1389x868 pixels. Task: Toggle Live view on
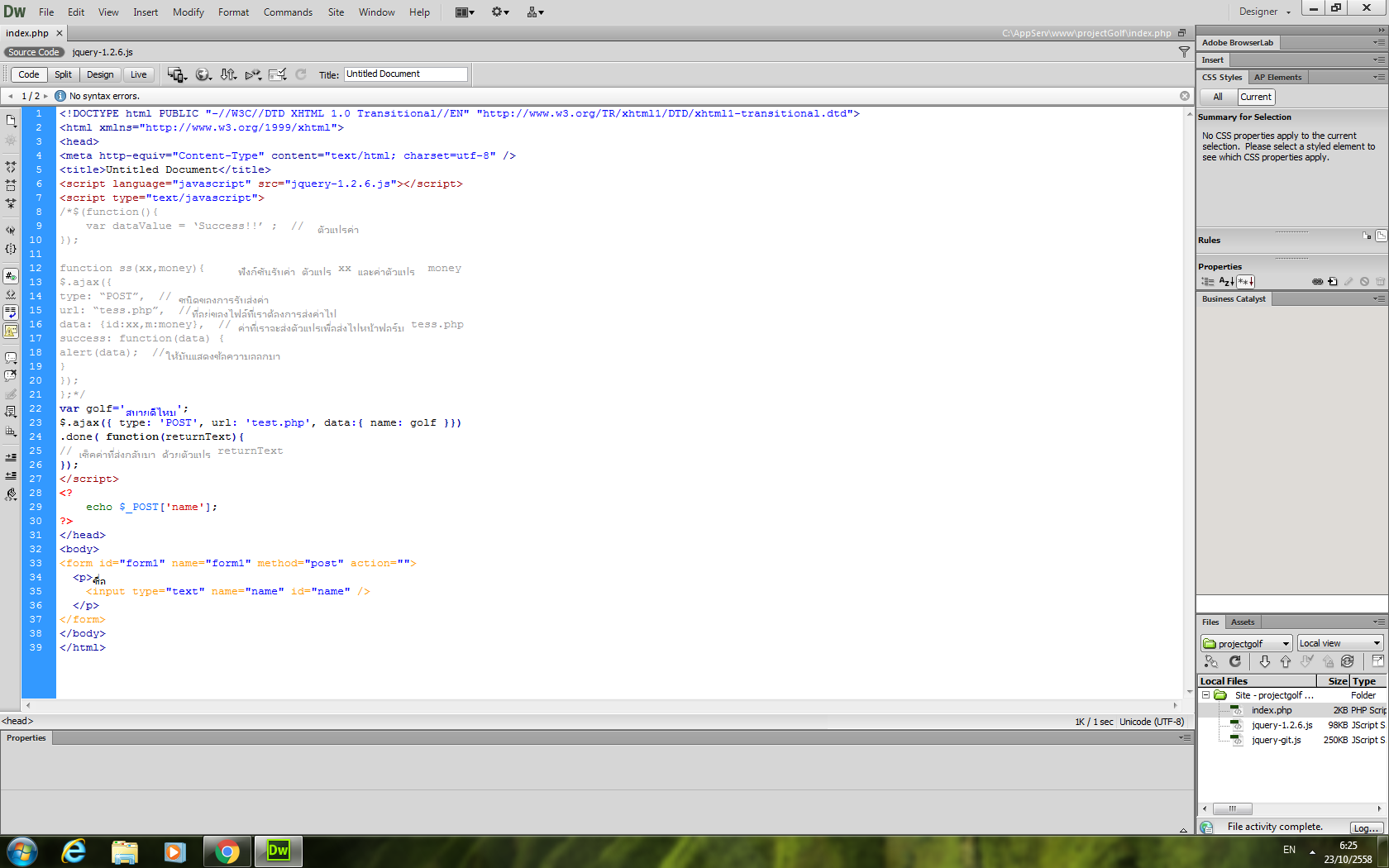138,74
